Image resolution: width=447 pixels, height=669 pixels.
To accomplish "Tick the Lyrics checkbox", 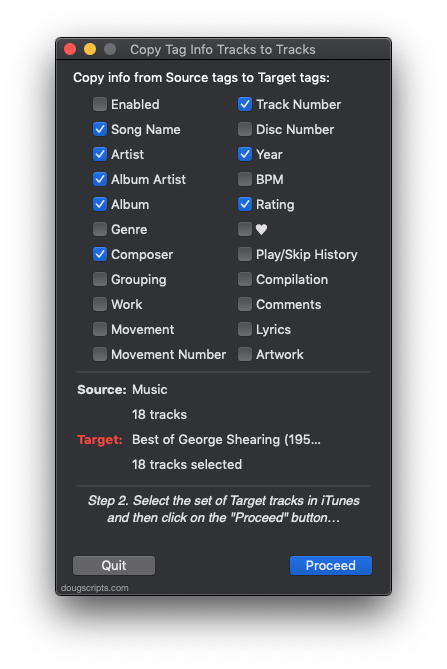I will (x=245, y=329).
